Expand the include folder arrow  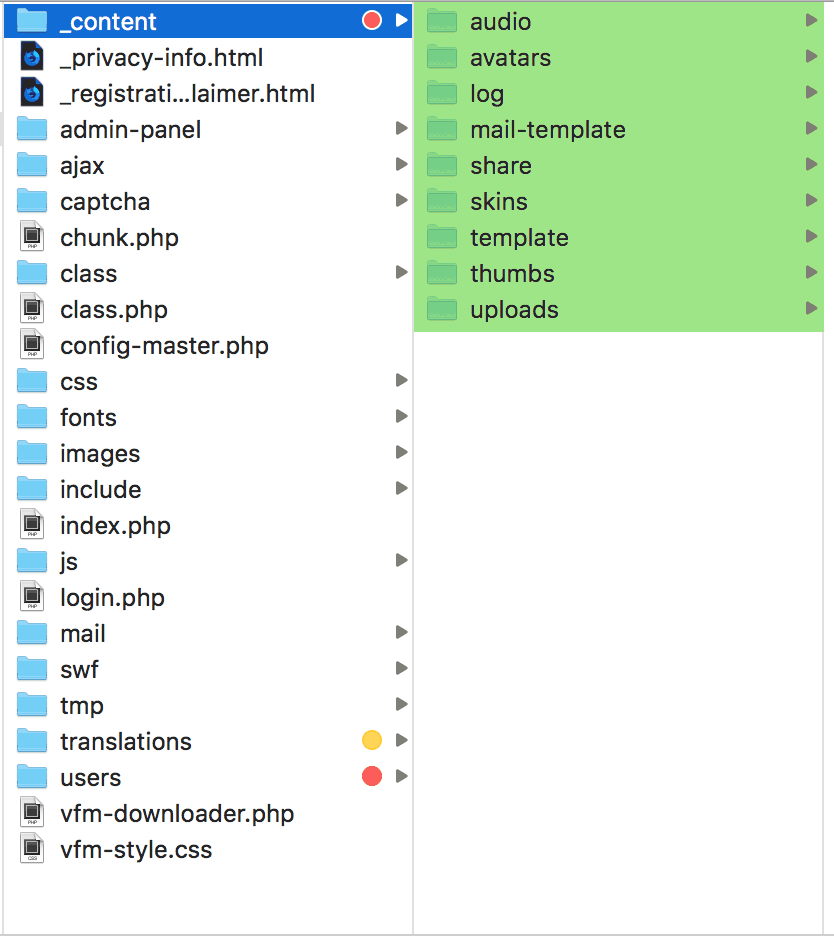(x=401, y=489)
